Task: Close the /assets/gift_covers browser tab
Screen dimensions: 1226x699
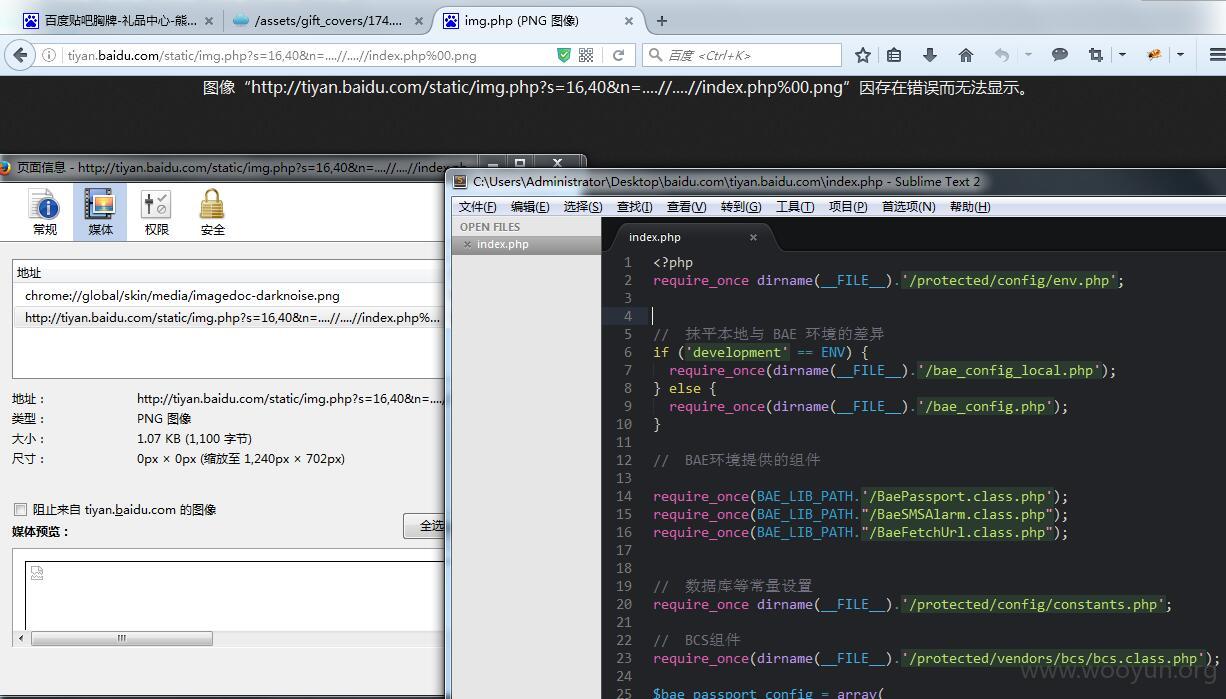Action: [418, 20]
